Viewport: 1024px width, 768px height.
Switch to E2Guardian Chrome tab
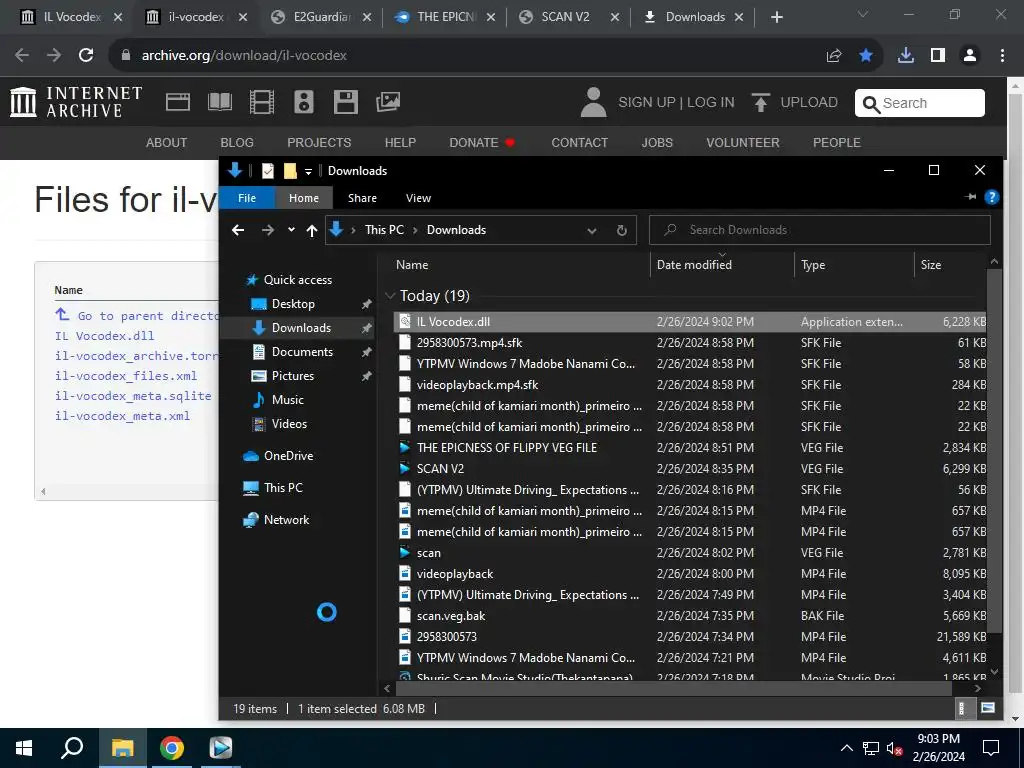point(322,17)
